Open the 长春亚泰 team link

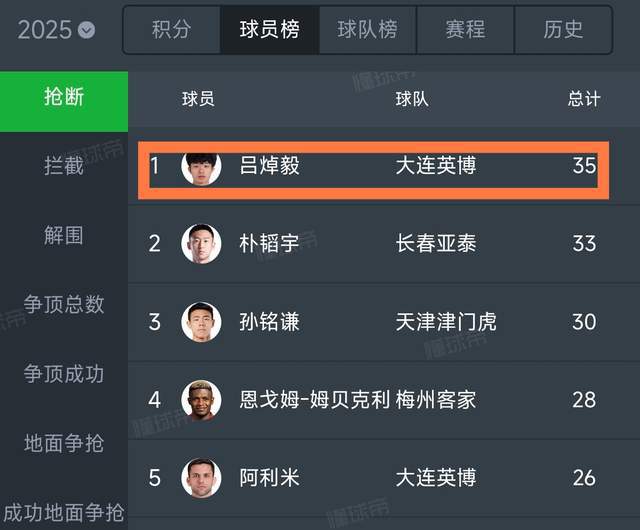pyautogui.click(x=436, y=243)
